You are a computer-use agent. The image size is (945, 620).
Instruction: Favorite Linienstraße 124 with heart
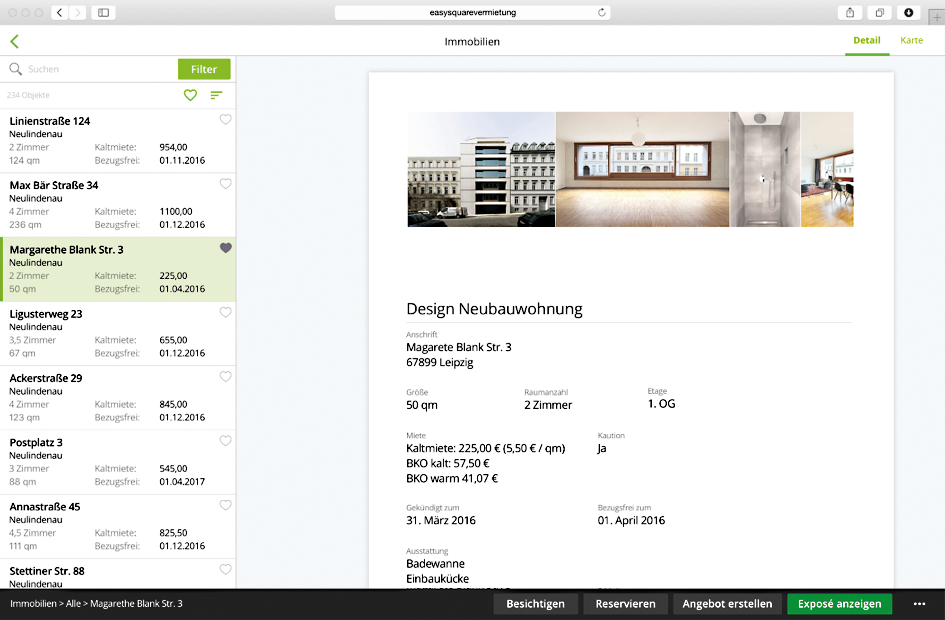(225, 120)
